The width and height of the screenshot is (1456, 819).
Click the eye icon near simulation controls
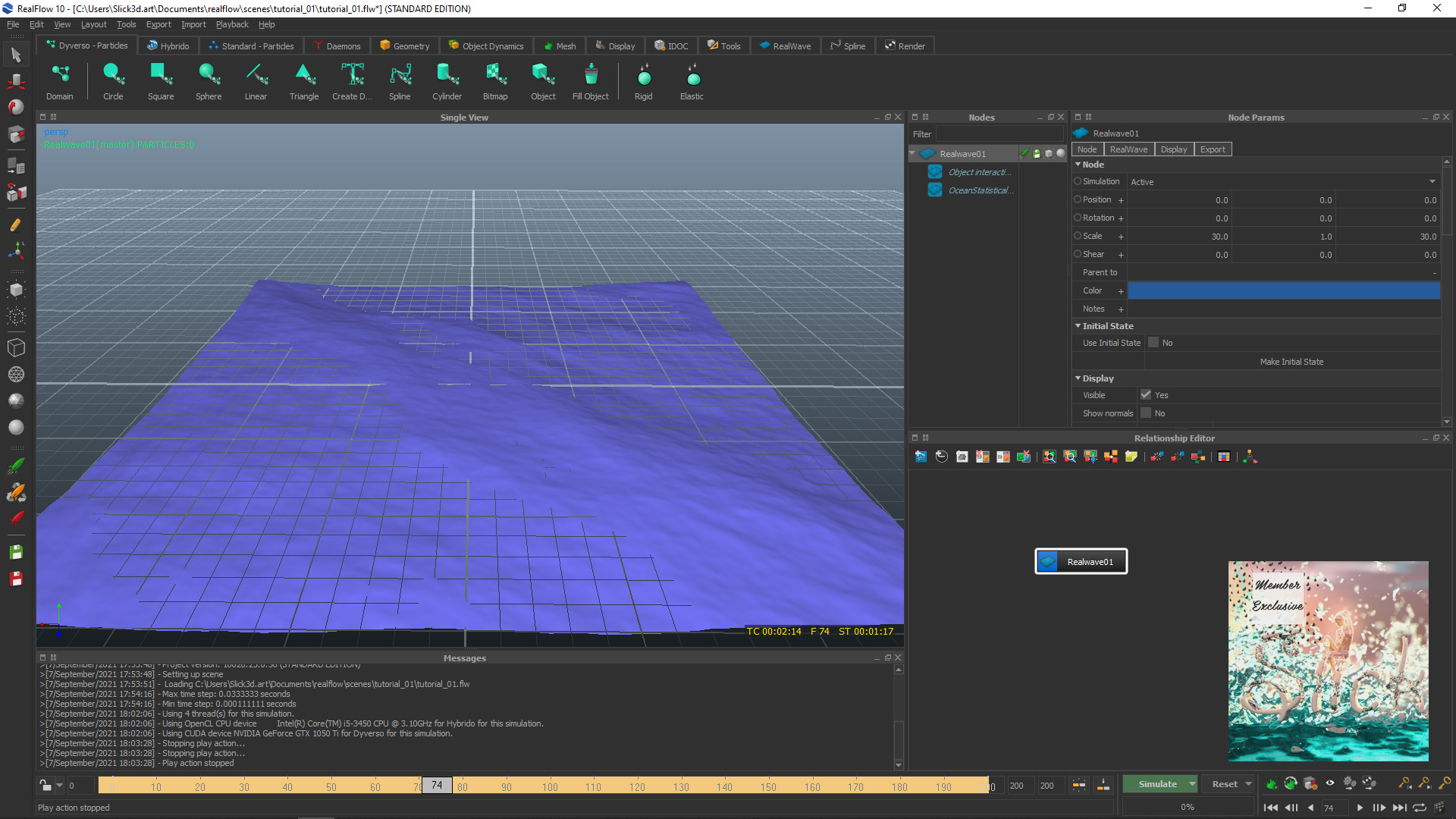tap(1329, 783)
